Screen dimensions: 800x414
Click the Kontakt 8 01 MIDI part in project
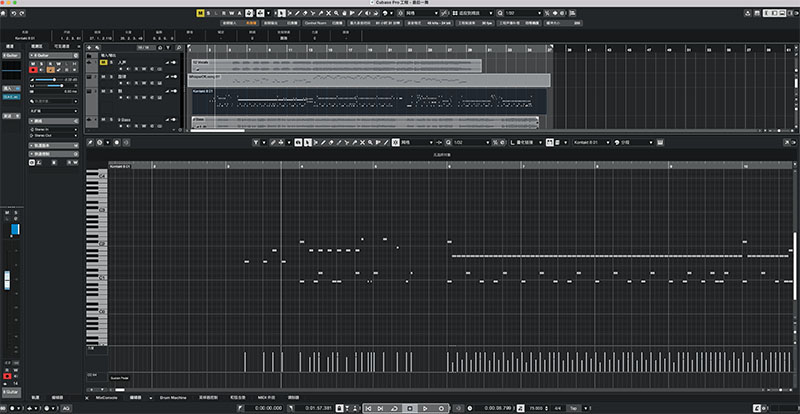[369, 101]
